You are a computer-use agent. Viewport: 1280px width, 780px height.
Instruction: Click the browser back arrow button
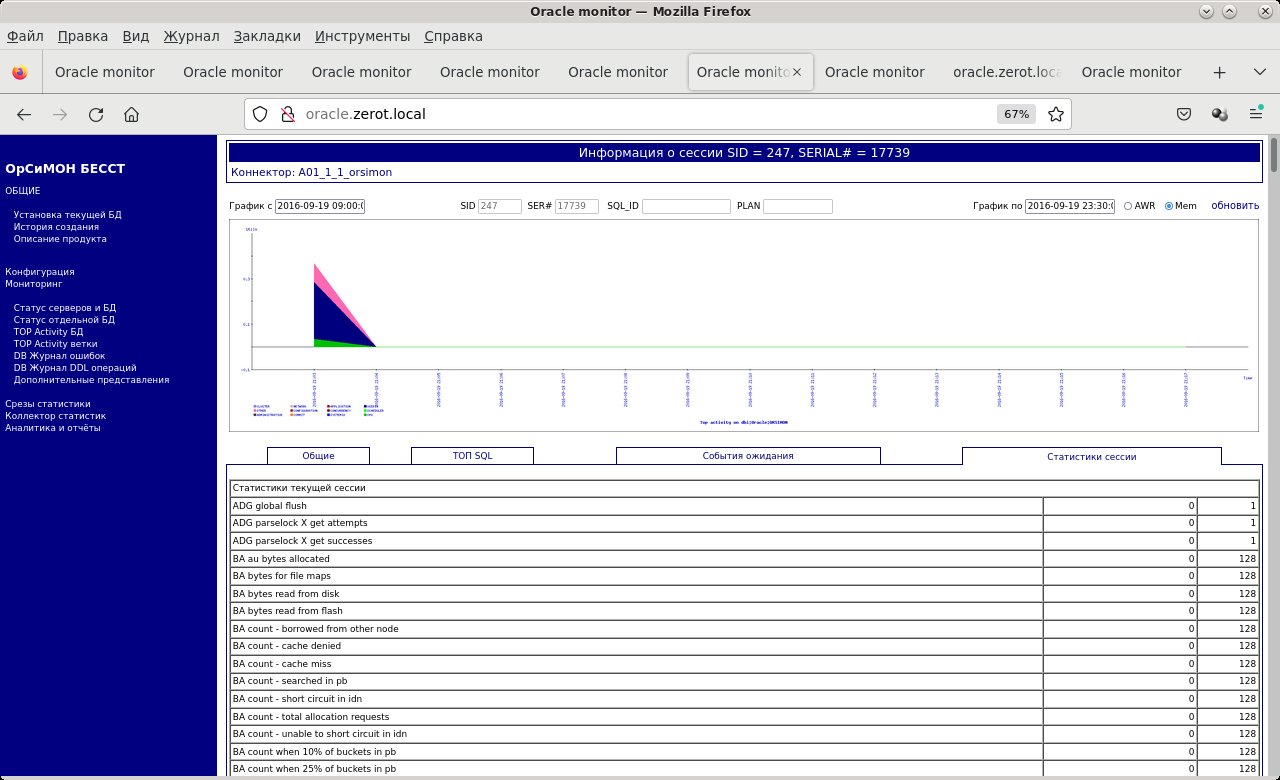pyautogui.click(x=24, y=114)
